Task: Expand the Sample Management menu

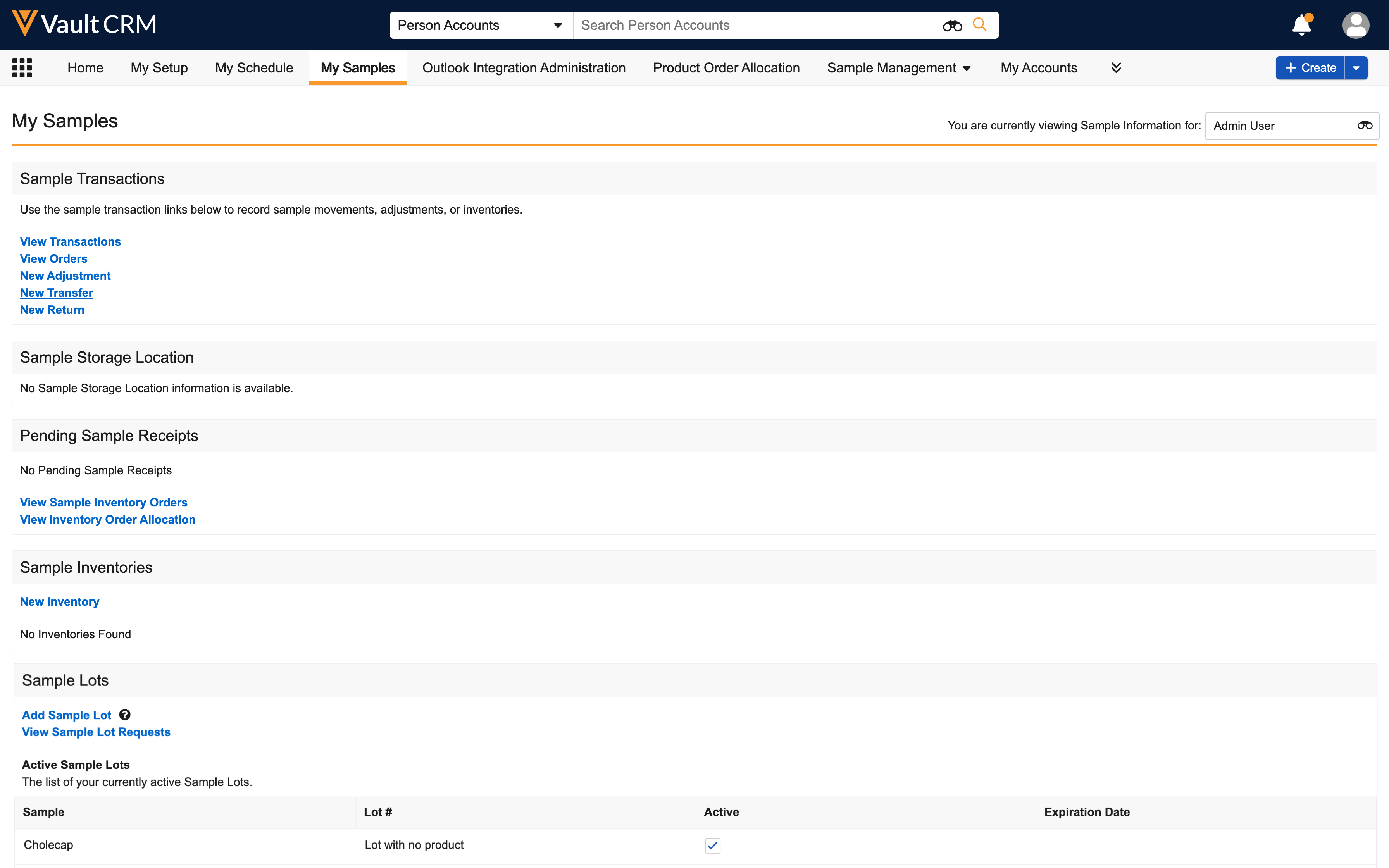Action: pyautogui.click(x=898, y=68)
